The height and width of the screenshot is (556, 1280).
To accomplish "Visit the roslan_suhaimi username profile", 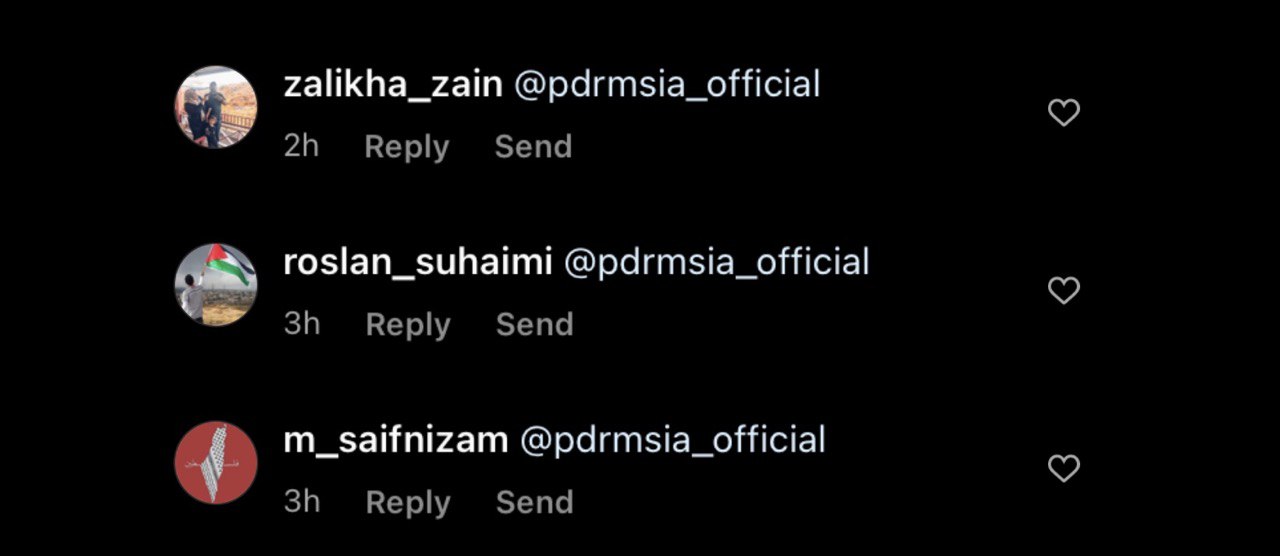I will coord(418,263).
